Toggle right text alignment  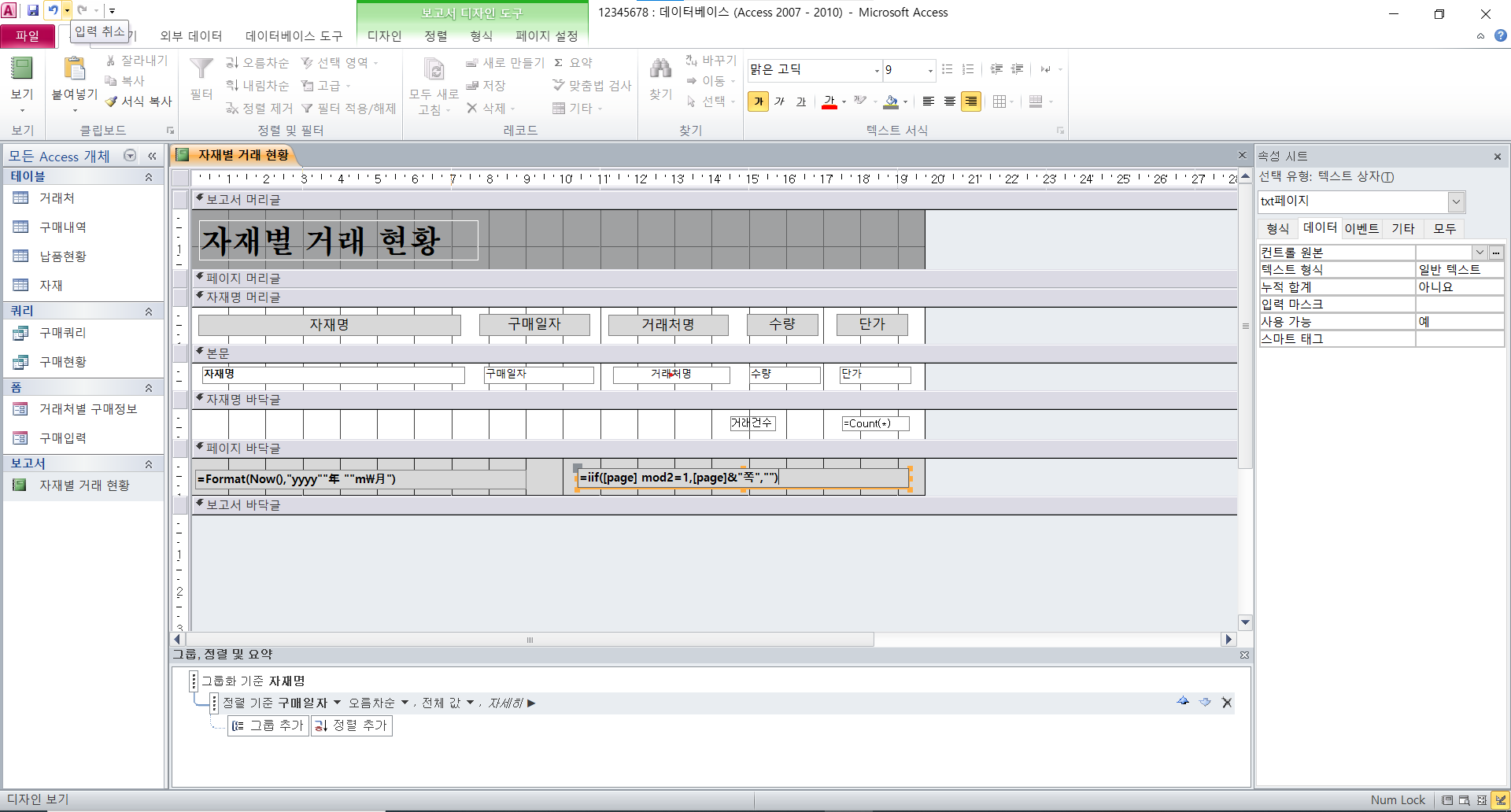coord(971,101)
